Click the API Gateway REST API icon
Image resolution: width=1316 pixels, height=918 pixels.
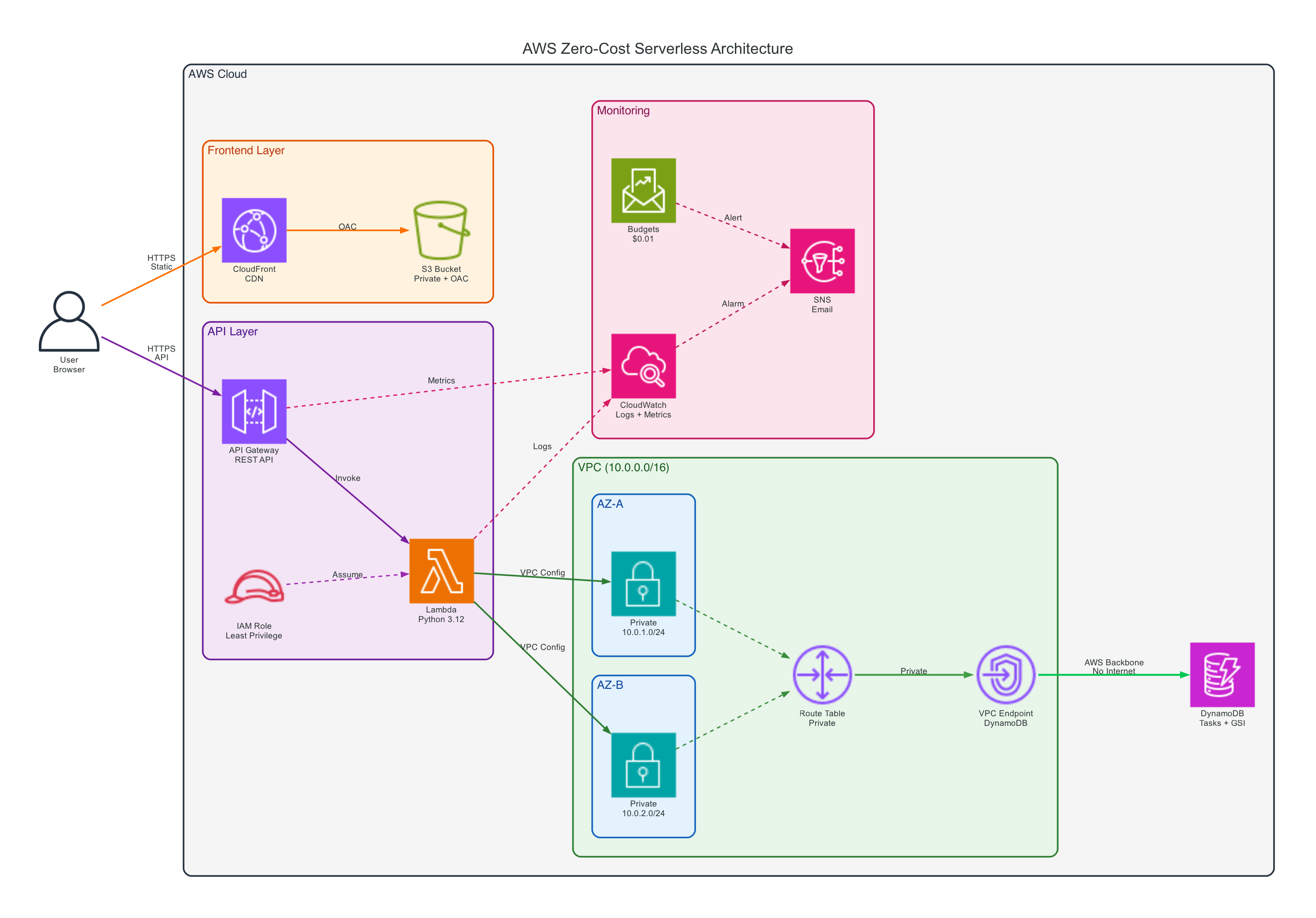254,411
